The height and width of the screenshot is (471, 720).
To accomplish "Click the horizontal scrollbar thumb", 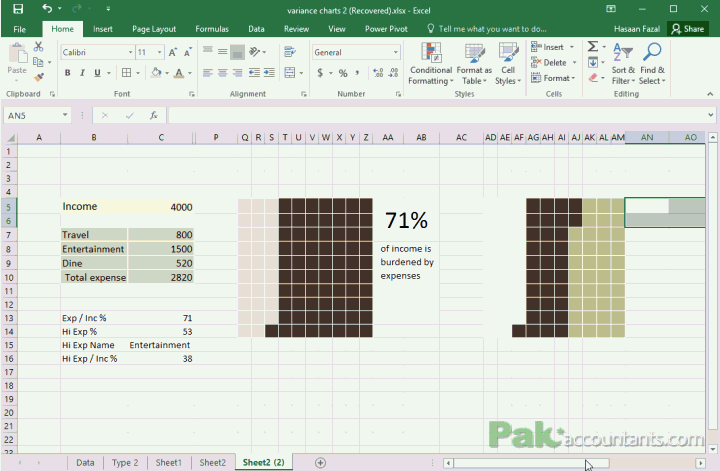I will click(x=532, y=463).
